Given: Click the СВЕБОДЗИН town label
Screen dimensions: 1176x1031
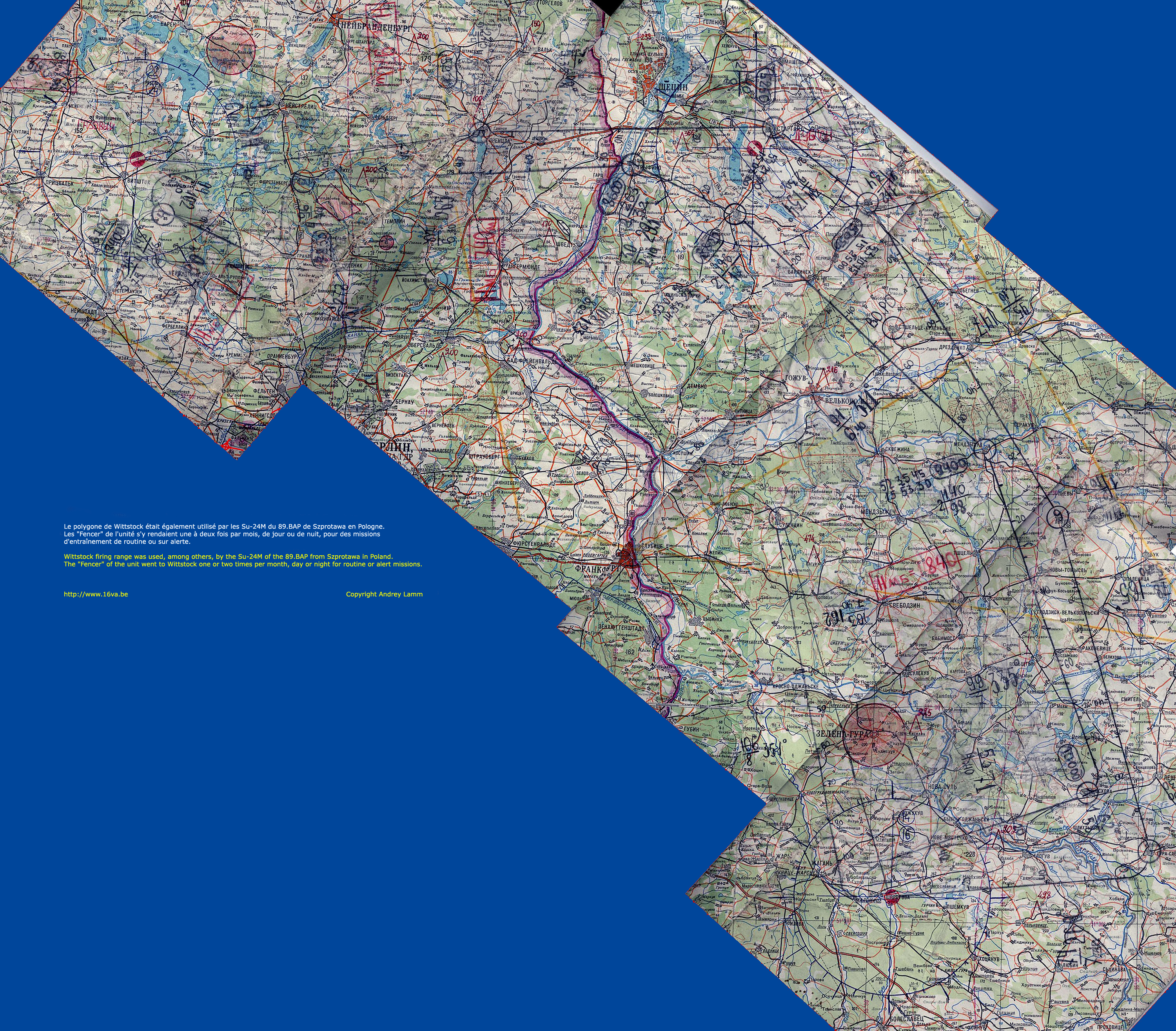Looking at the screenshot, I should pyautogui.click(x=904, y=605).
